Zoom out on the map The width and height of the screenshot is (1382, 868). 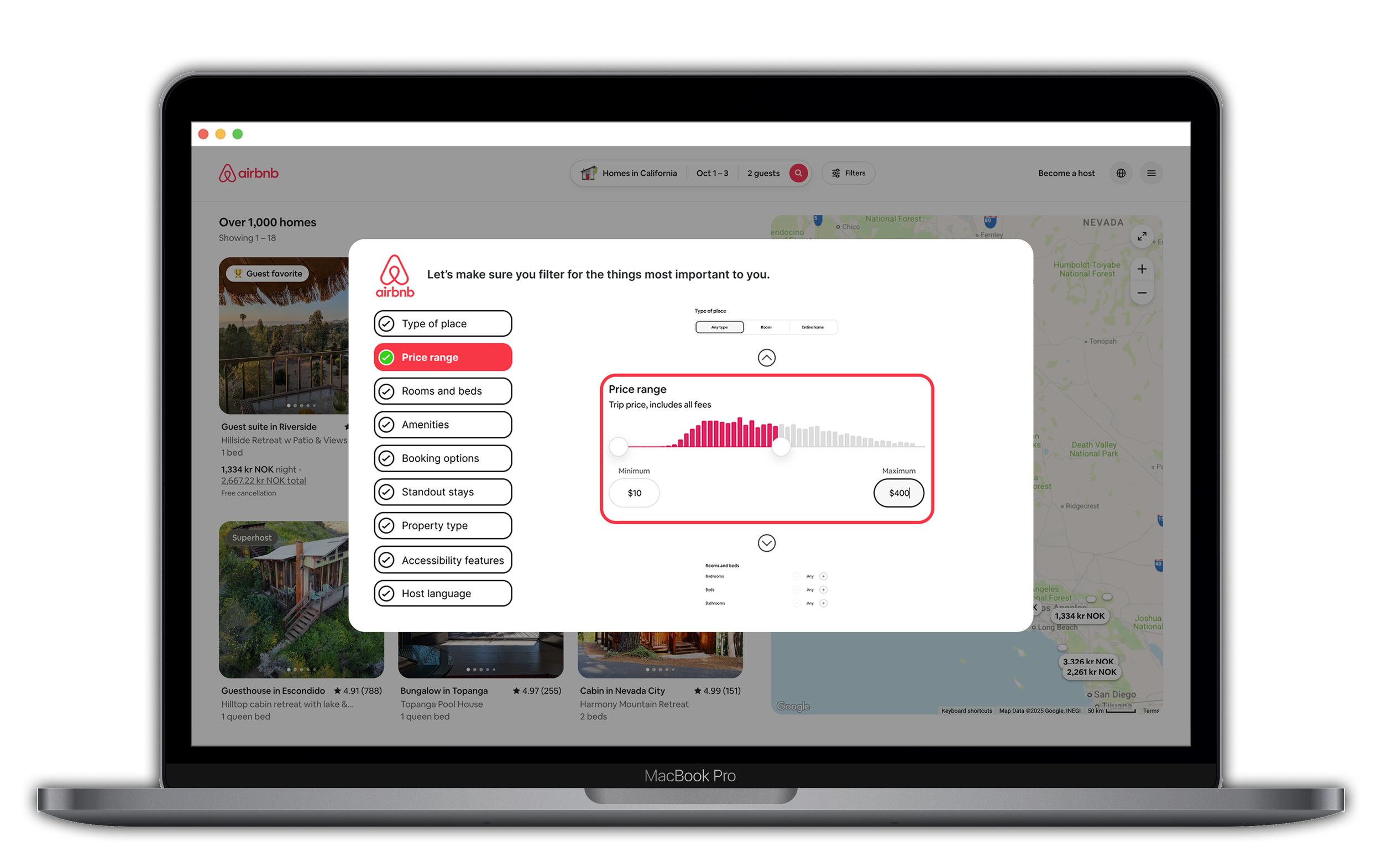pyautogui.click(x=1142, y=293)
